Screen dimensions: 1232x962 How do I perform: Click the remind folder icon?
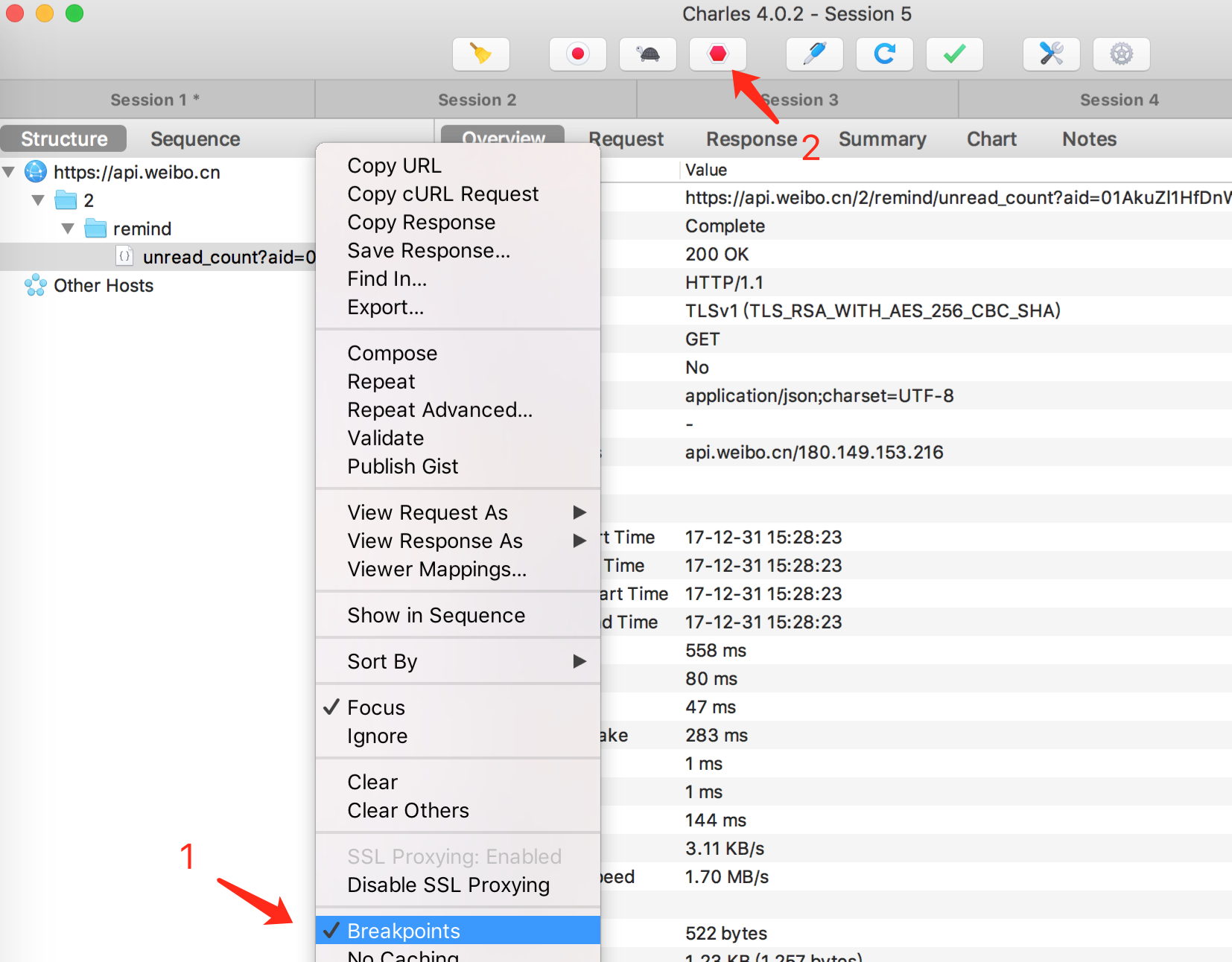95,229
